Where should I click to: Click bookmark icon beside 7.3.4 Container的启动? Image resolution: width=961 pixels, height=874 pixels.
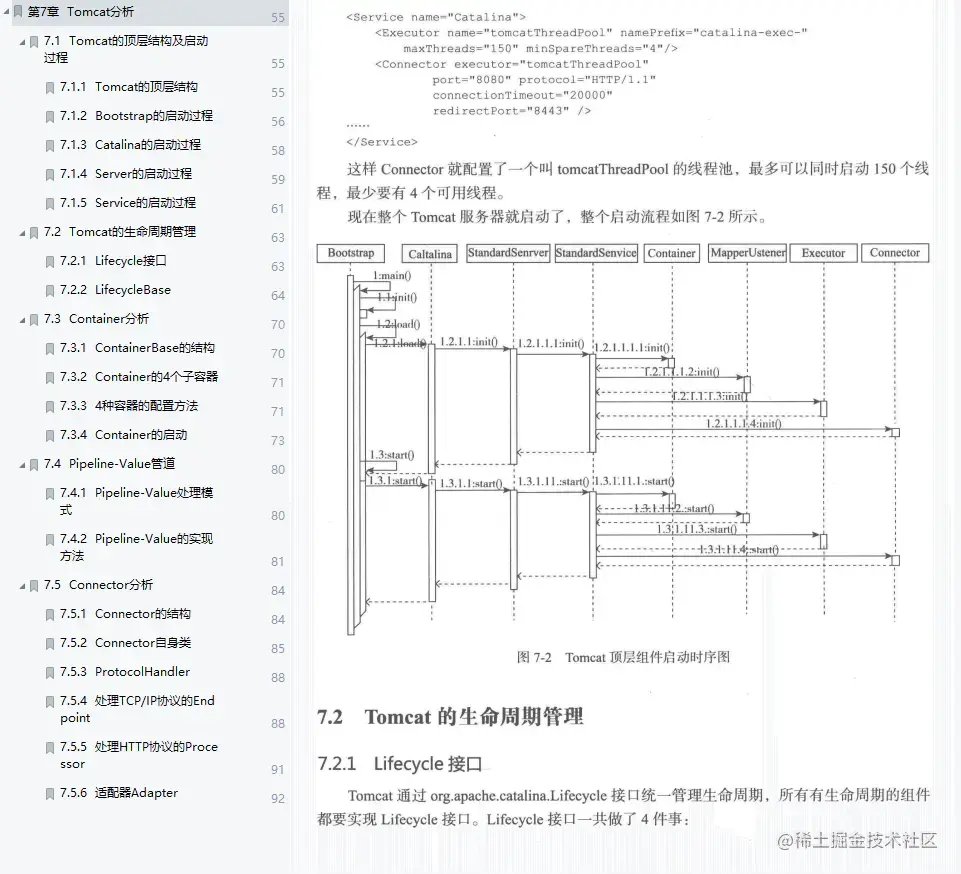coord(50,436)
